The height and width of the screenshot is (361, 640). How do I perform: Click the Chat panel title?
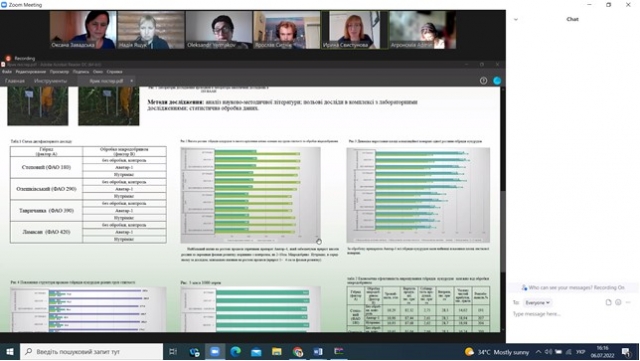click(x=572, y=19)
